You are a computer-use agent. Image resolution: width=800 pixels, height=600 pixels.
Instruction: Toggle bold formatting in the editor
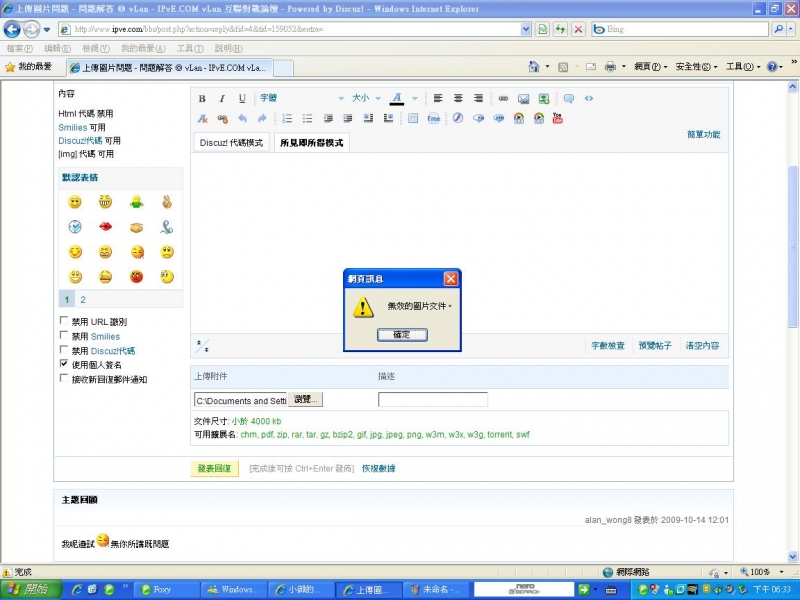click(x=202, y=98)
